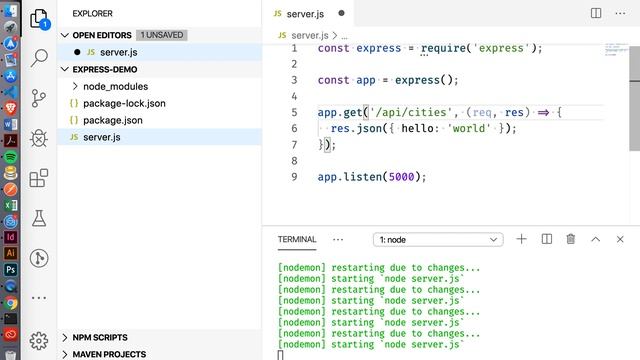Maximize terminal panel with up chevron
The height and width of the screenshot is (360, 640).
pyautogui.click(x=596, y=239)
